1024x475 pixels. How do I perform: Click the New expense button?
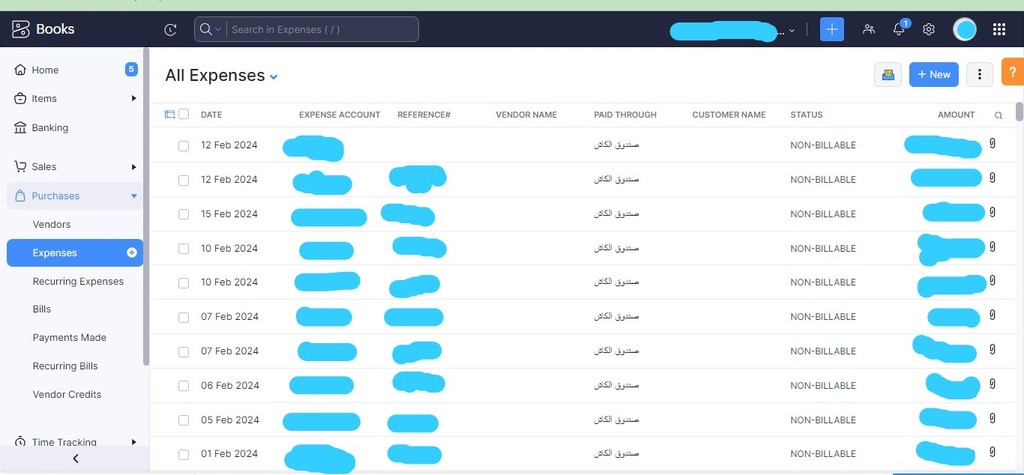[x=934, y=74]
